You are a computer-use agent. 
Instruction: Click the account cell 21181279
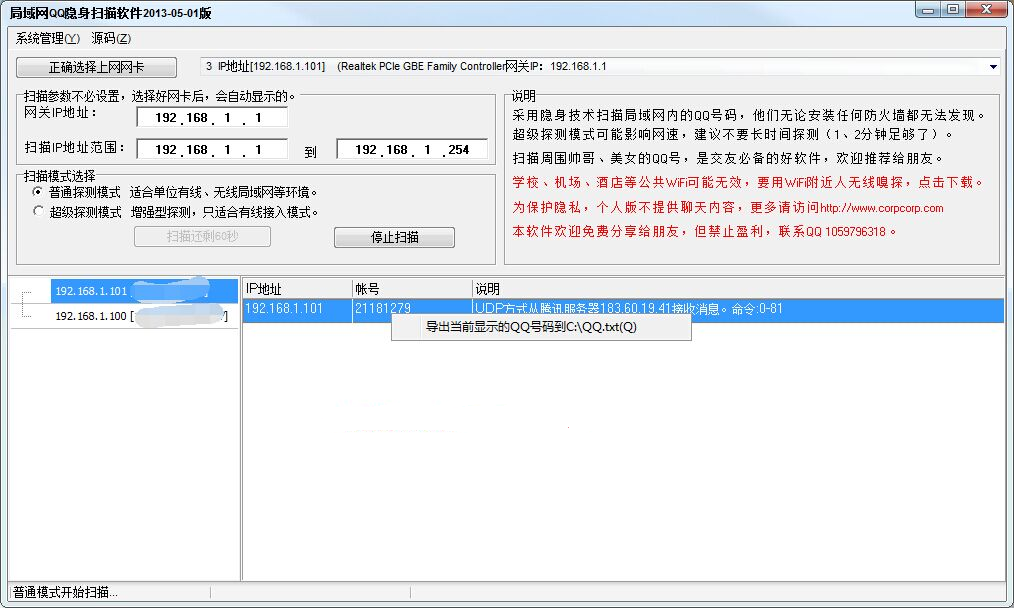click(x=383, y=309)
